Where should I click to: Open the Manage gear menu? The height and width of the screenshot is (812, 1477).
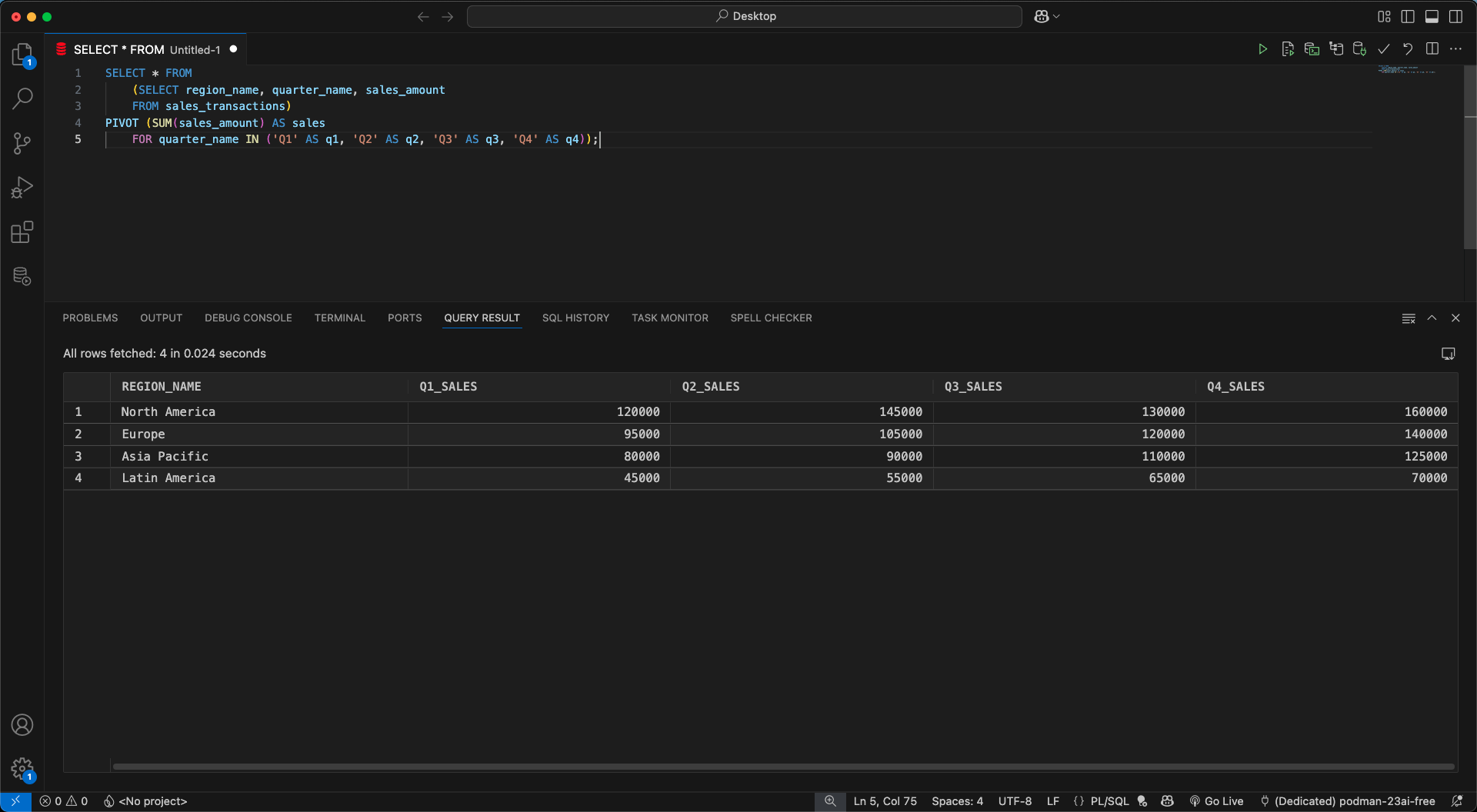[22, 768]
